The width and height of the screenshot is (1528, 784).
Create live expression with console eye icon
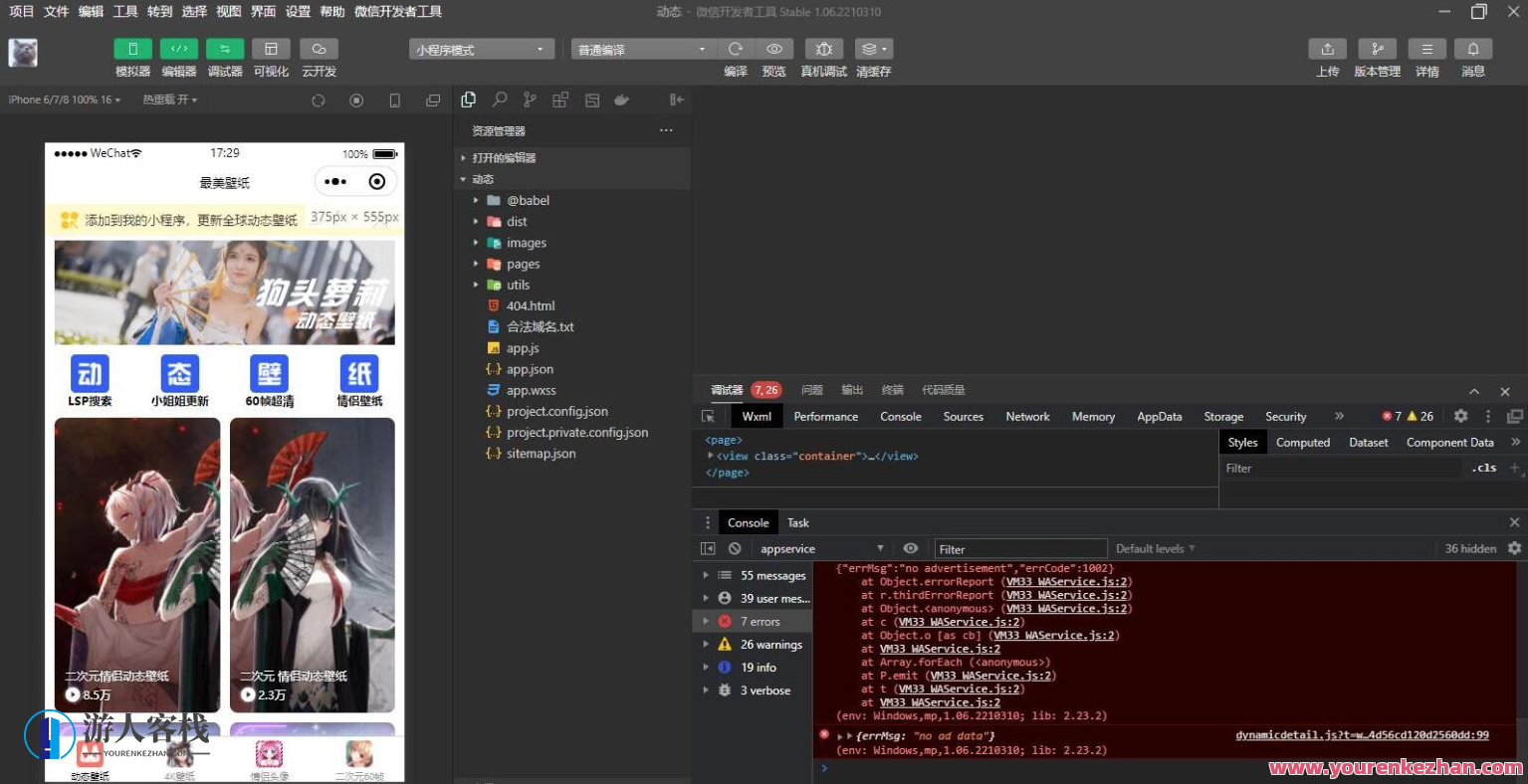tap(910, 548)
